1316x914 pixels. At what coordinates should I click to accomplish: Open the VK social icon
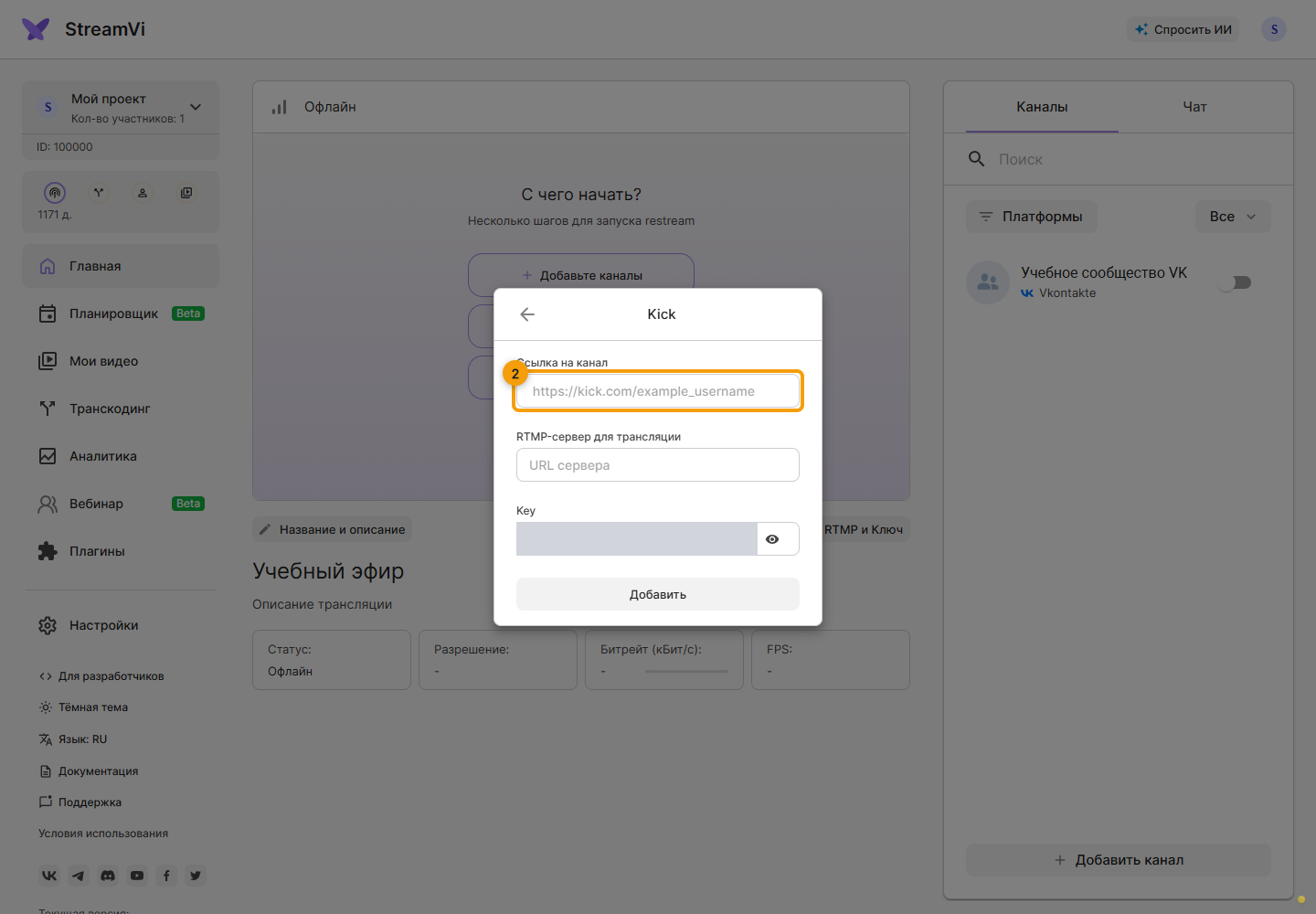(x=49, y=876)
